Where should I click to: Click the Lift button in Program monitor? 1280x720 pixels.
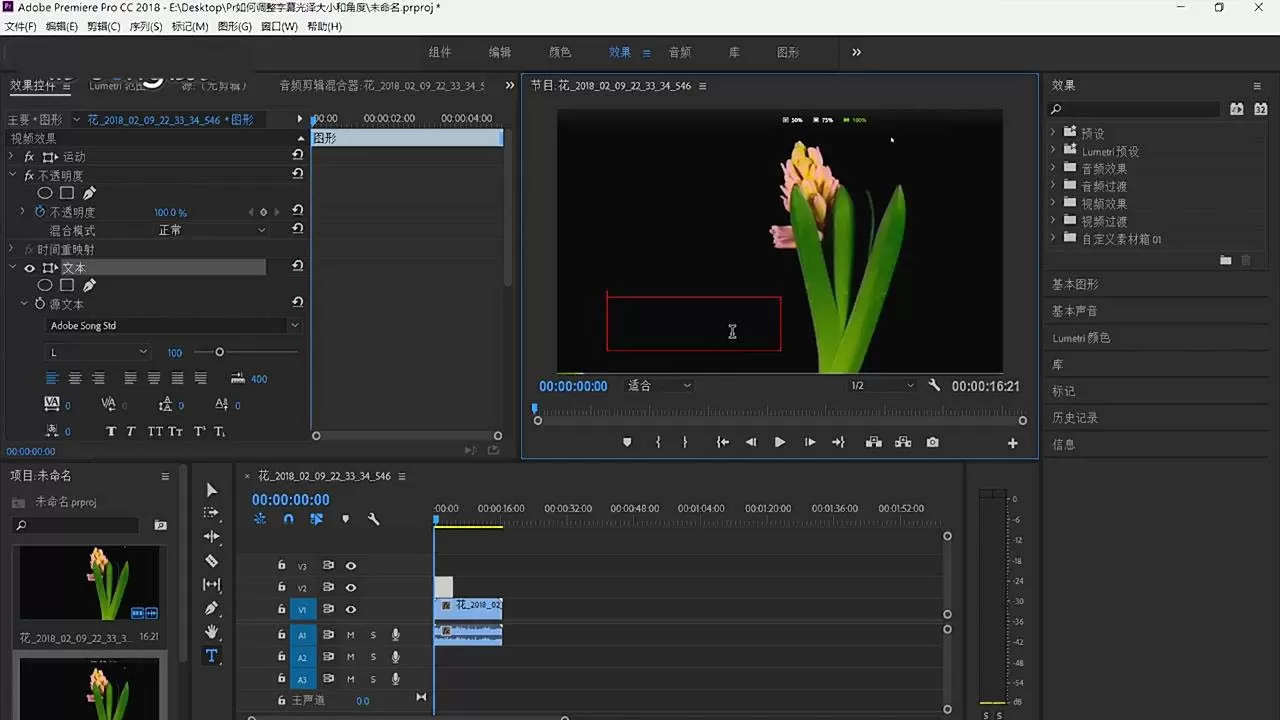(873, 442)
